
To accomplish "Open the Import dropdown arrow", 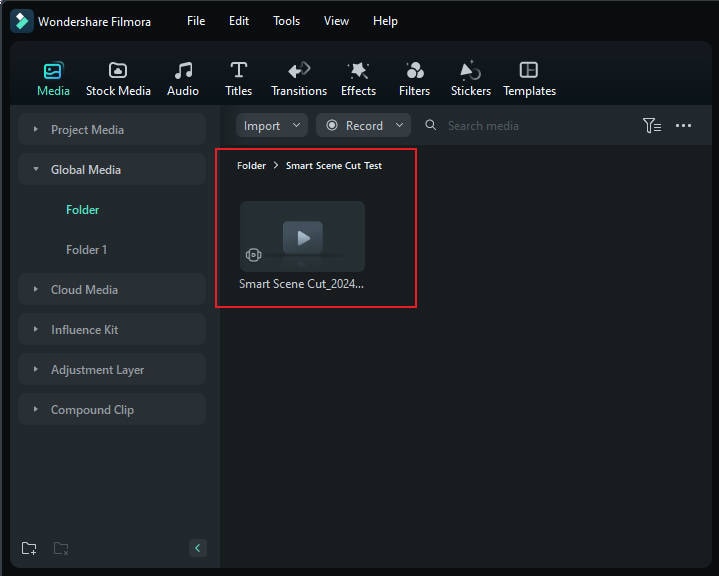I will coord(297,125).
